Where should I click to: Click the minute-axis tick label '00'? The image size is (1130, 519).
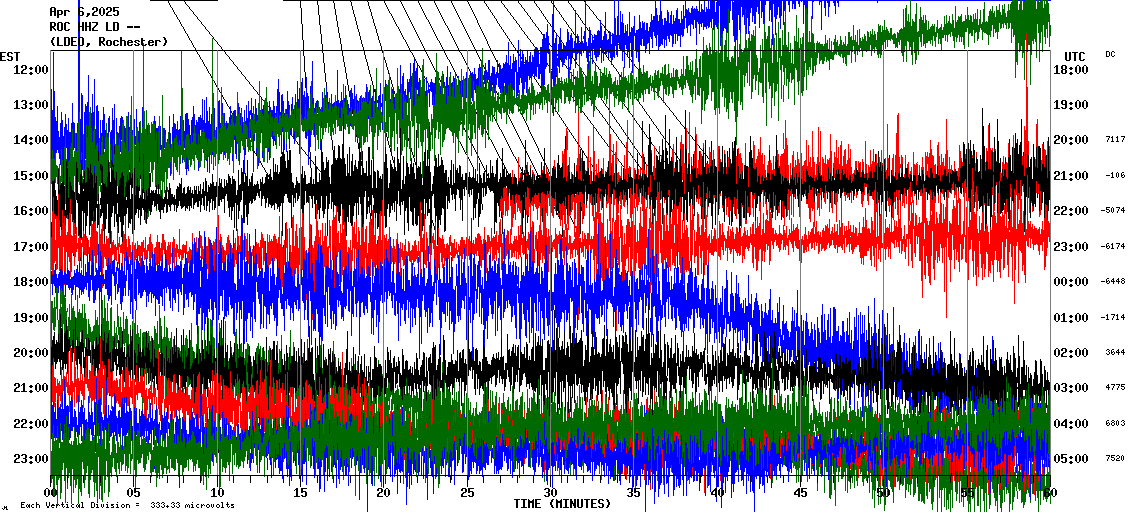click(x=50, y=493)
